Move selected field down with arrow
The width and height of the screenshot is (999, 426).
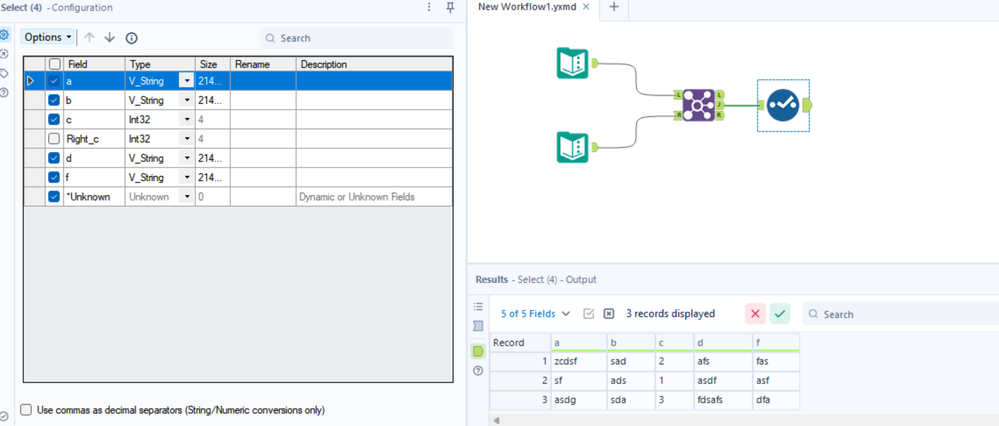pyautogui.click(x=110, y=38)
